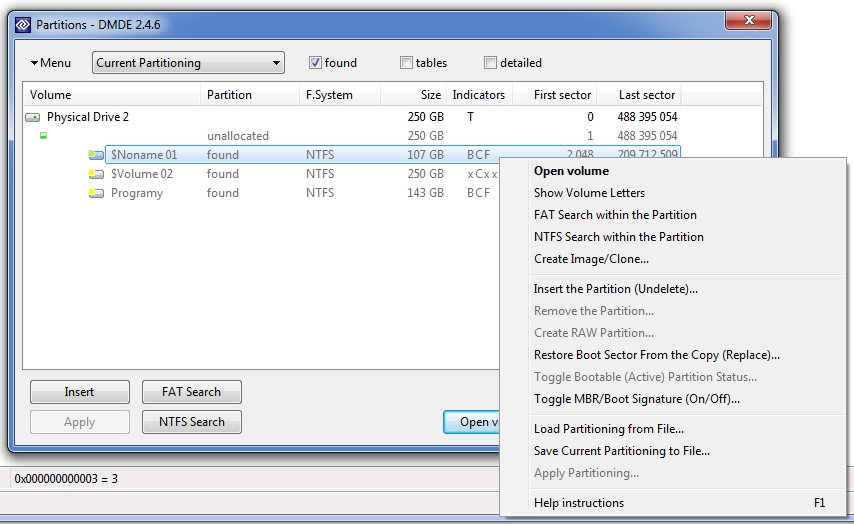
Task: Click the First sector column header
Action: (x=554, y=95)
